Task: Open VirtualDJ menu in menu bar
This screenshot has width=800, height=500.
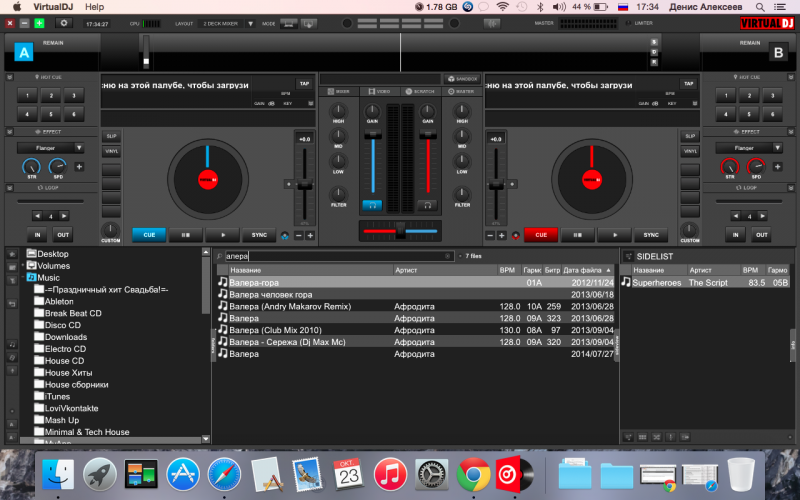Action: click(55, 7)
